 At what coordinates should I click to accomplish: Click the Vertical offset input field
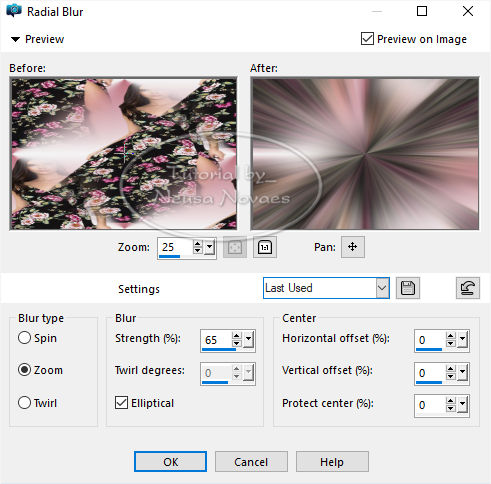click(x=430, y=373)
